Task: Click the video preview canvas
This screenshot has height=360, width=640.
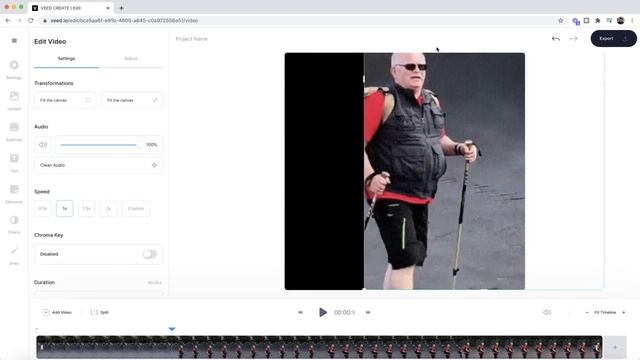Action: click(x=404, y=171)
